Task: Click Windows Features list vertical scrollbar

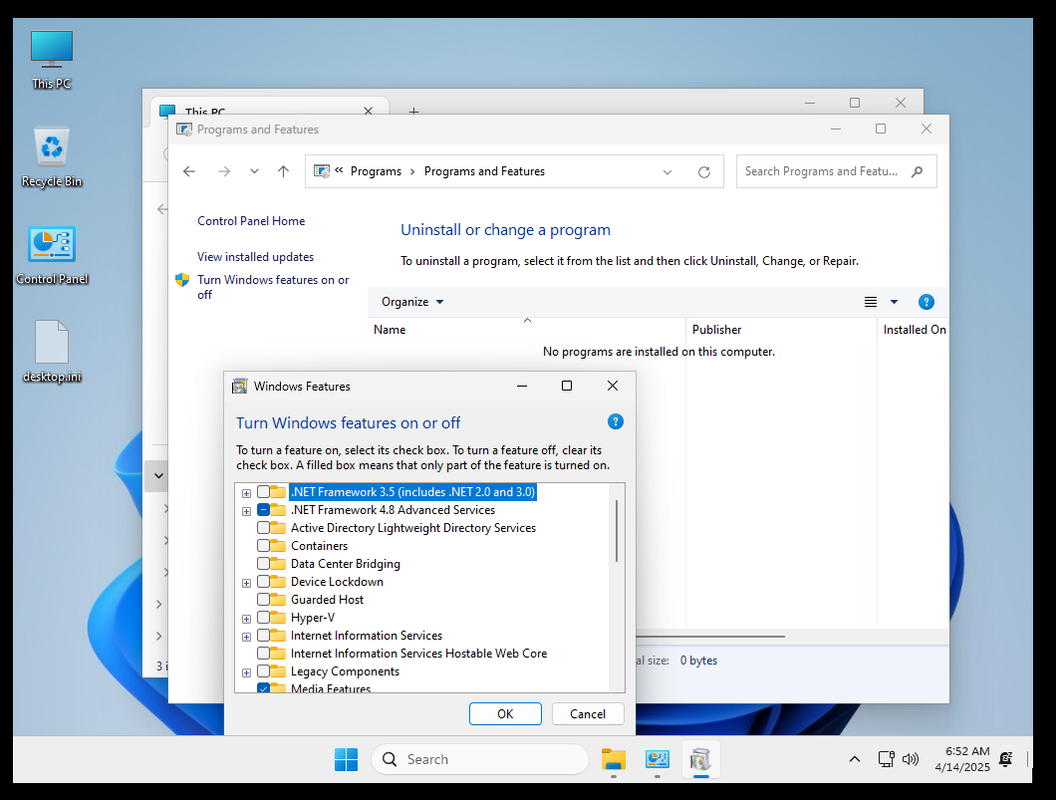Action: click(616, 531)
